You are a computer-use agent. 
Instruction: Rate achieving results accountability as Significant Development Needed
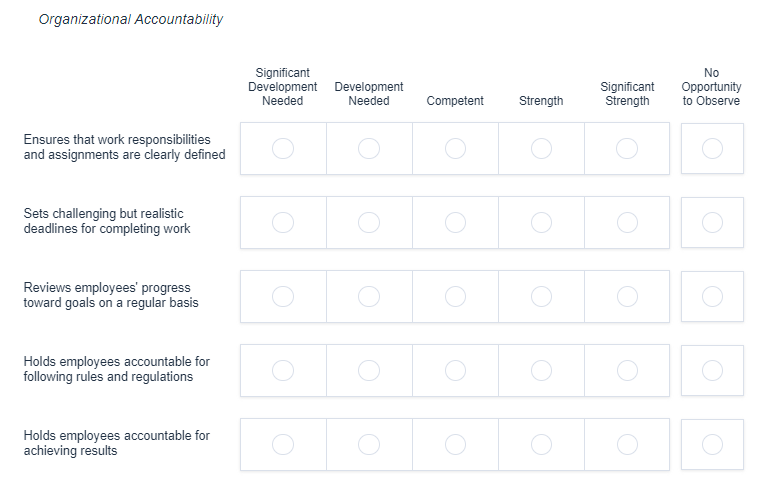click(283, 444)
